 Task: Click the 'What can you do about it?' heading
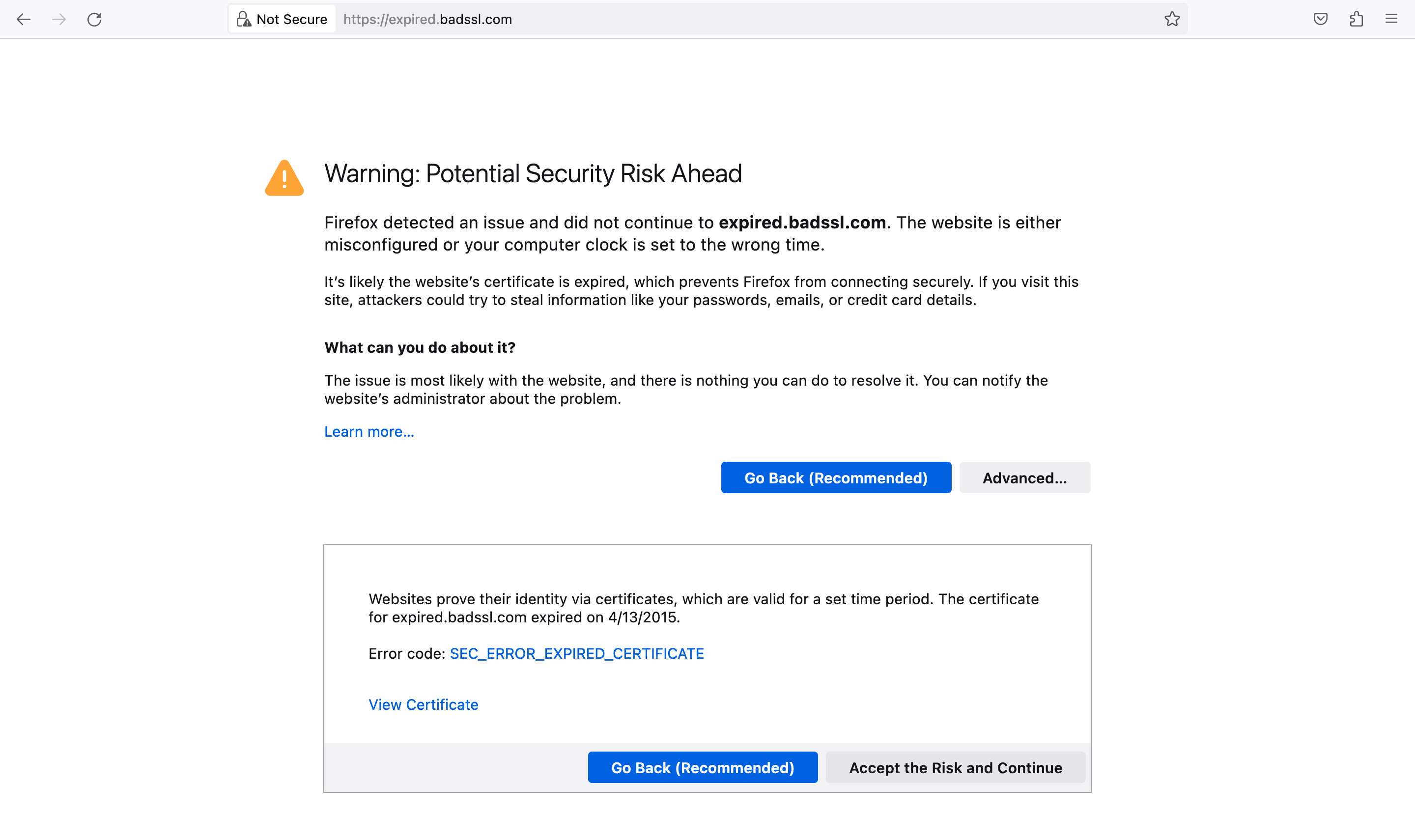coord(420,347)
